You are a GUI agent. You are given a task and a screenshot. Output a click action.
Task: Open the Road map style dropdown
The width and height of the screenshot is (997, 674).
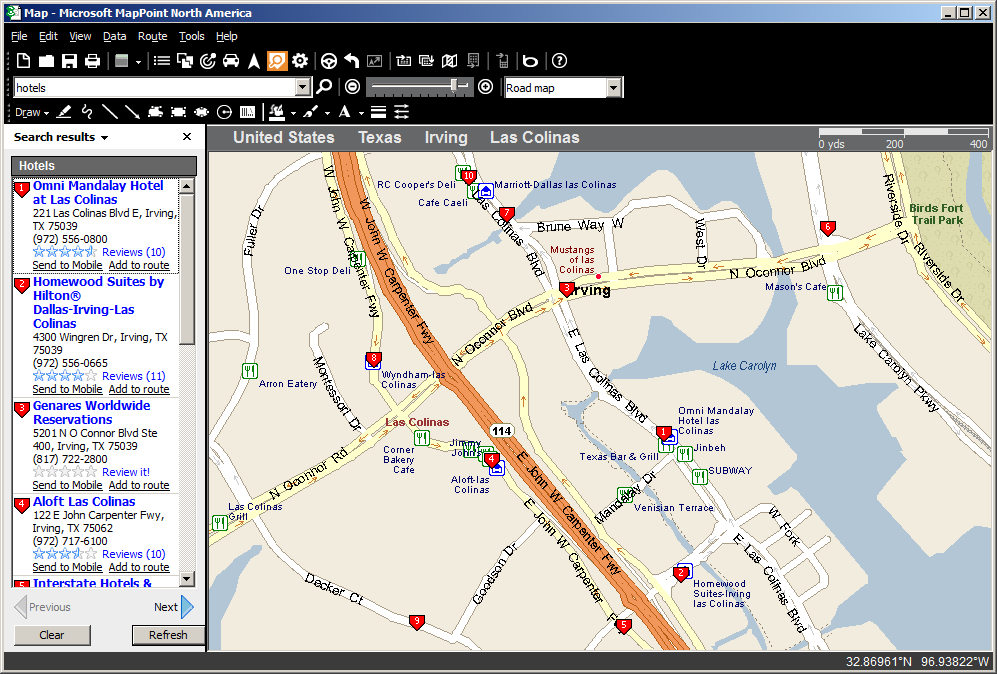click(x=613, y=88)
